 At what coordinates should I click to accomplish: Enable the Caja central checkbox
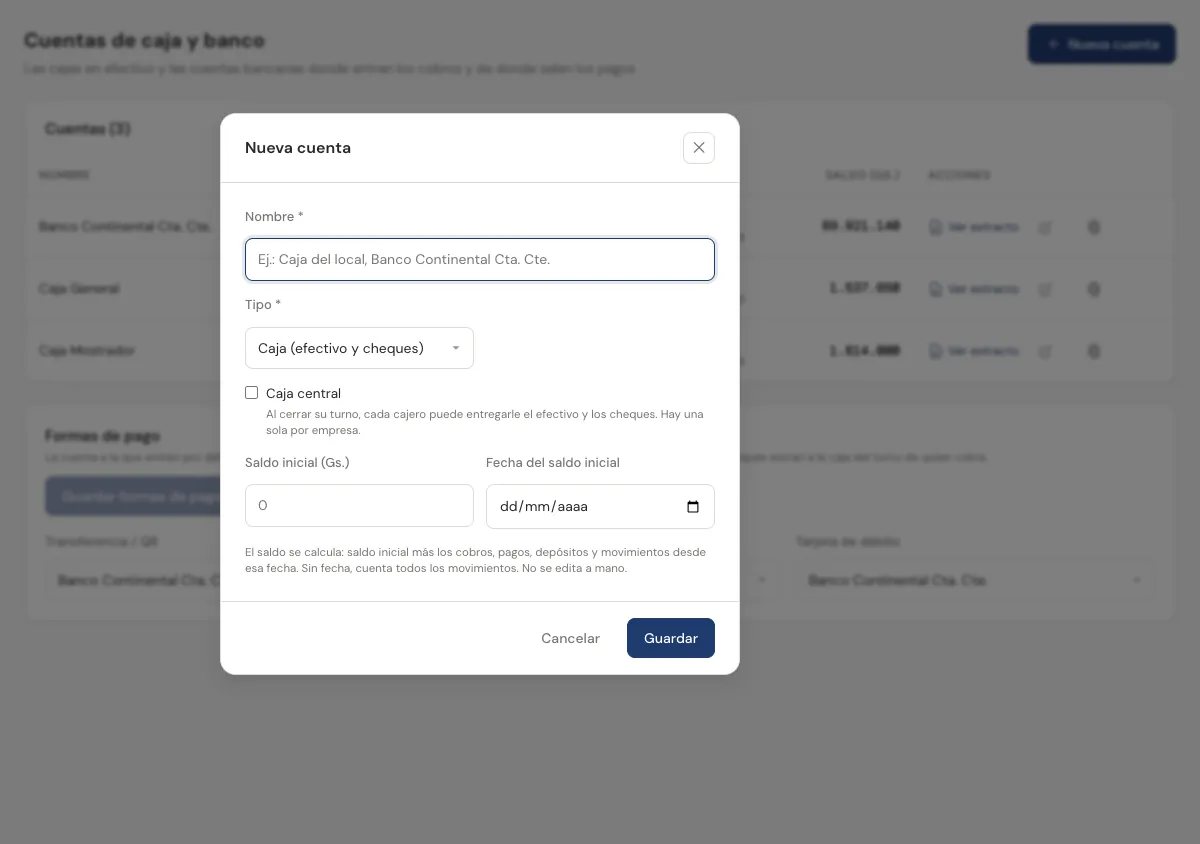pos(251,393)
